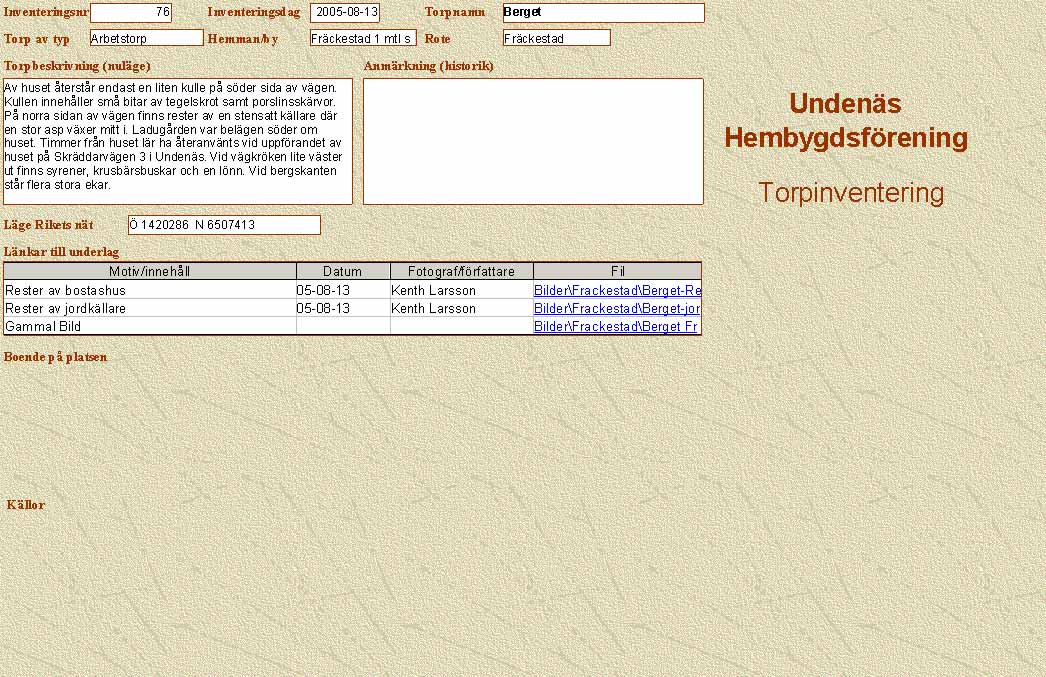Viewport: 1046px width, 677px height.
Task: Click the Datum column header
Action: 343,272
